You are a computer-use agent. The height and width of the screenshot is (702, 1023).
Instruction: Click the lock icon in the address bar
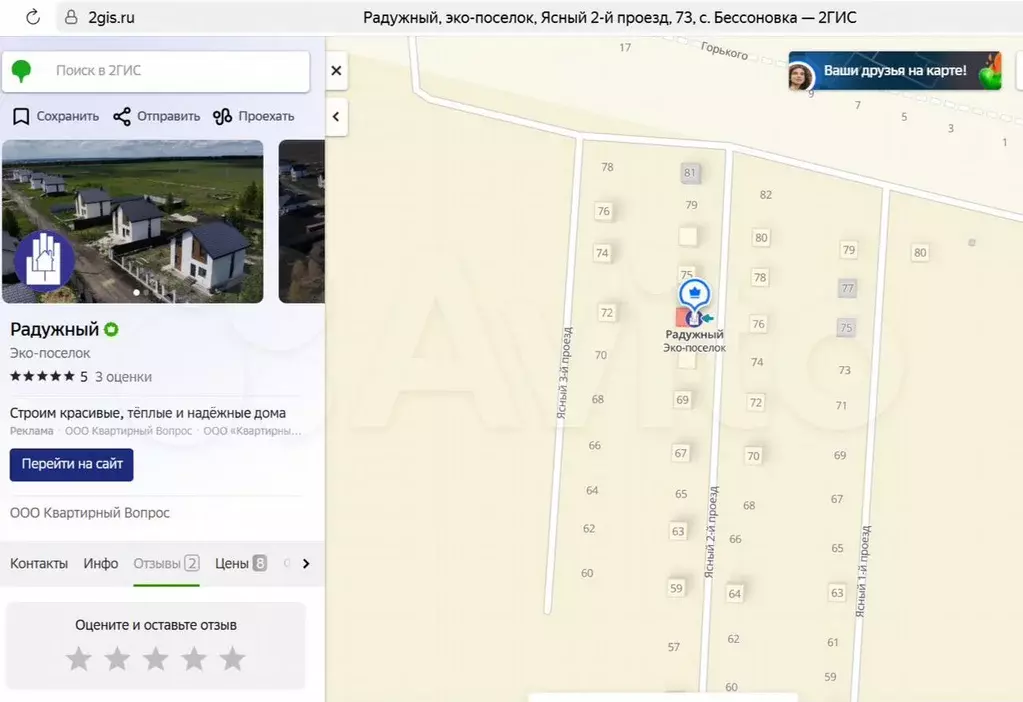point(71,18)
